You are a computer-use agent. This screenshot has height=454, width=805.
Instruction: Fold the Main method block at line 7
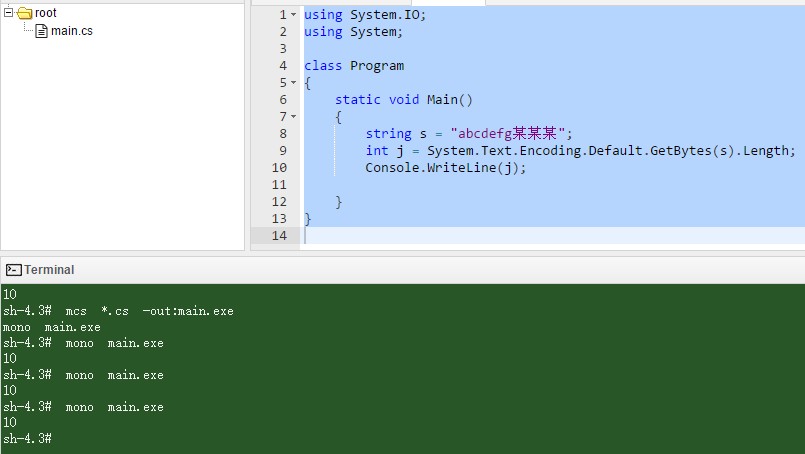293,117
